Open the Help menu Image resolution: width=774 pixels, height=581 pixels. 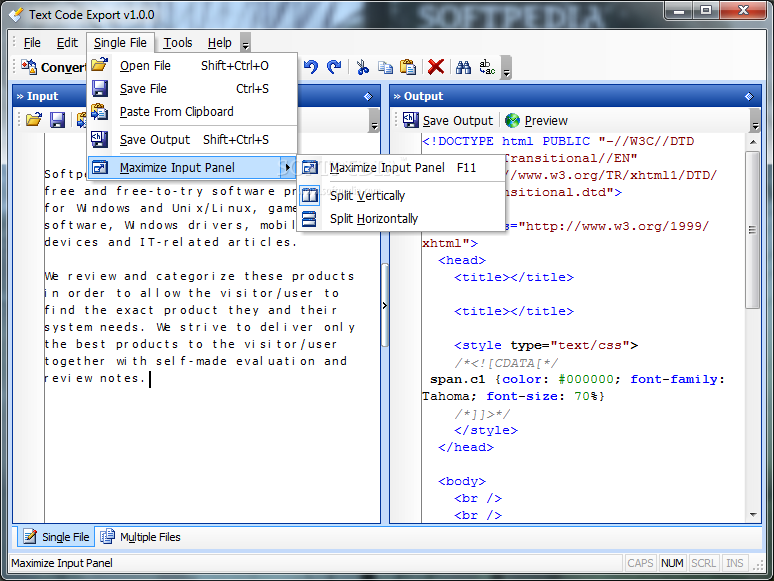220,43
